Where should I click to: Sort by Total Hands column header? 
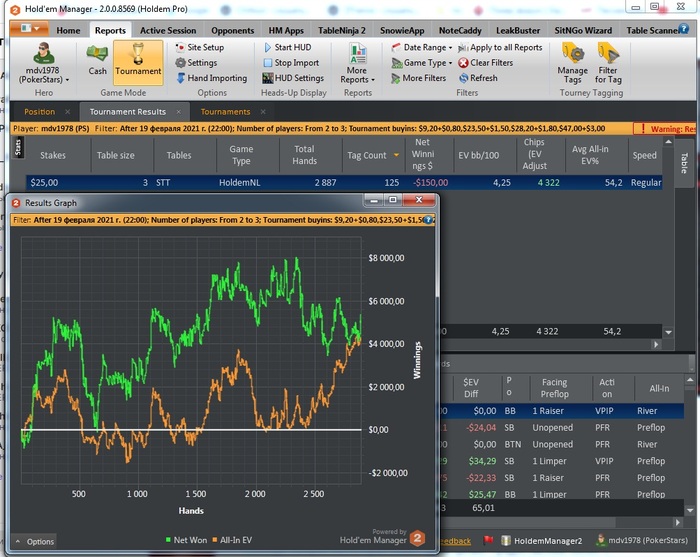pyautogui.click(x=304, y=155)
